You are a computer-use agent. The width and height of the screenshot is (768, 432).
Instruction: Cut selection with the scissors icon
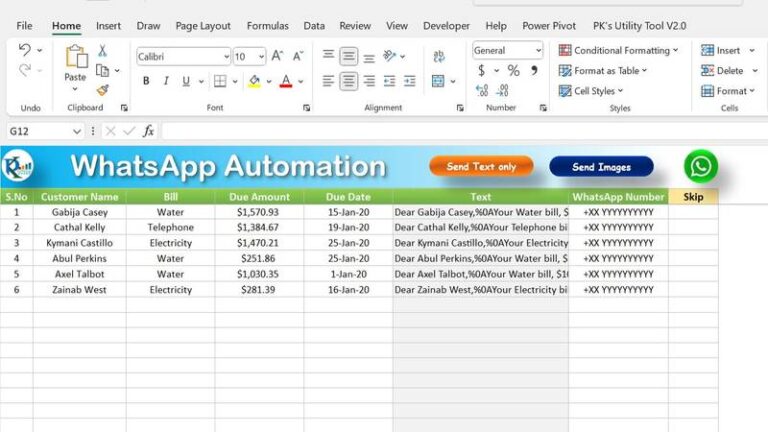pyautogui.click(x=102, y=50)
